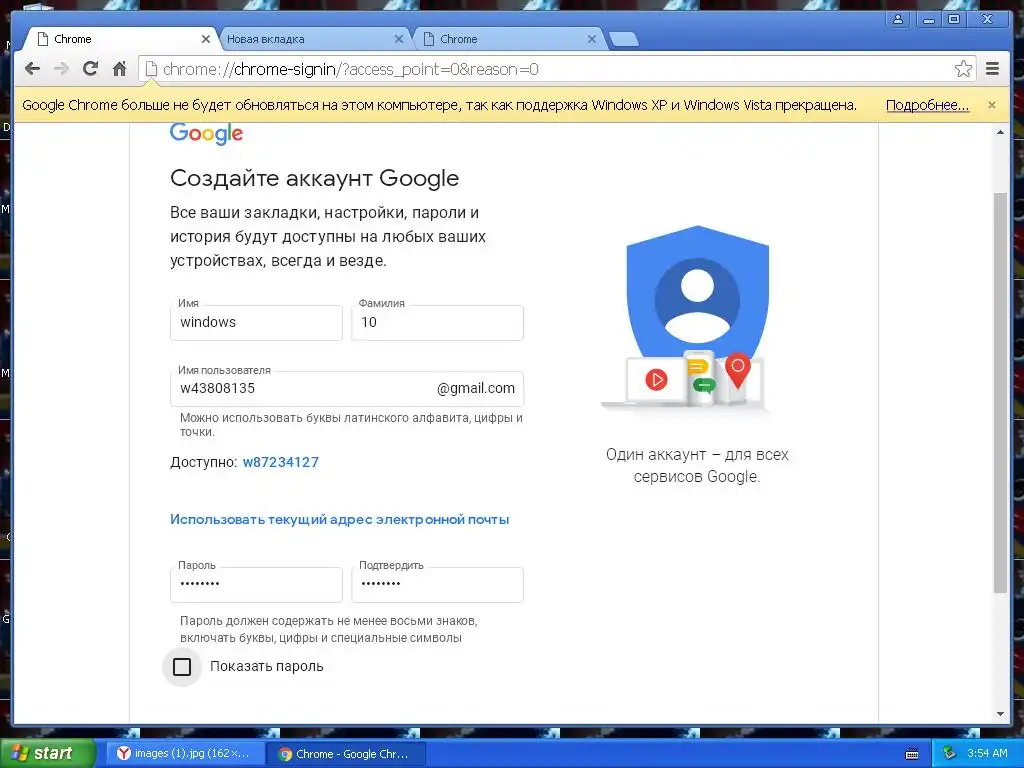
Task: Focus the Фамилия field containing 10
Action: coord(437,323)
